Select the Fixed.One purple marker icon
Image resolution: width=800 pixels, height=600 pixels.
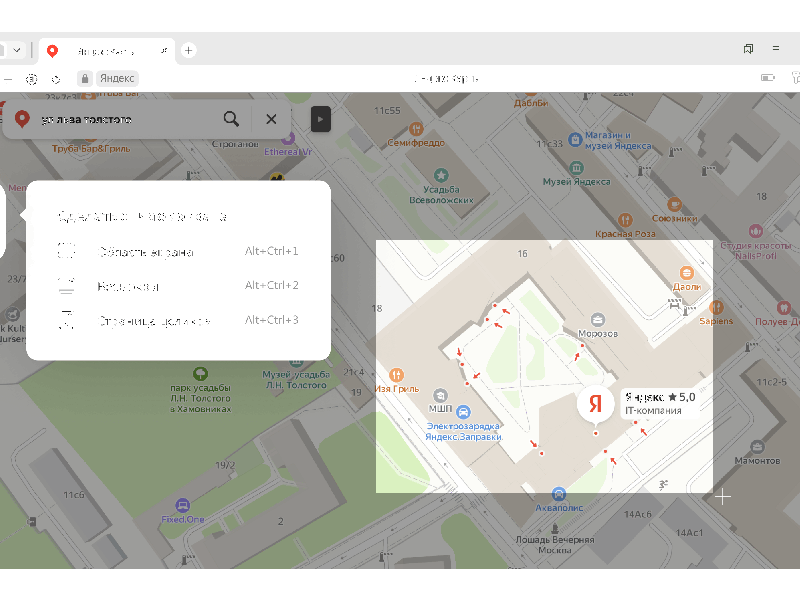pos(183,506)
